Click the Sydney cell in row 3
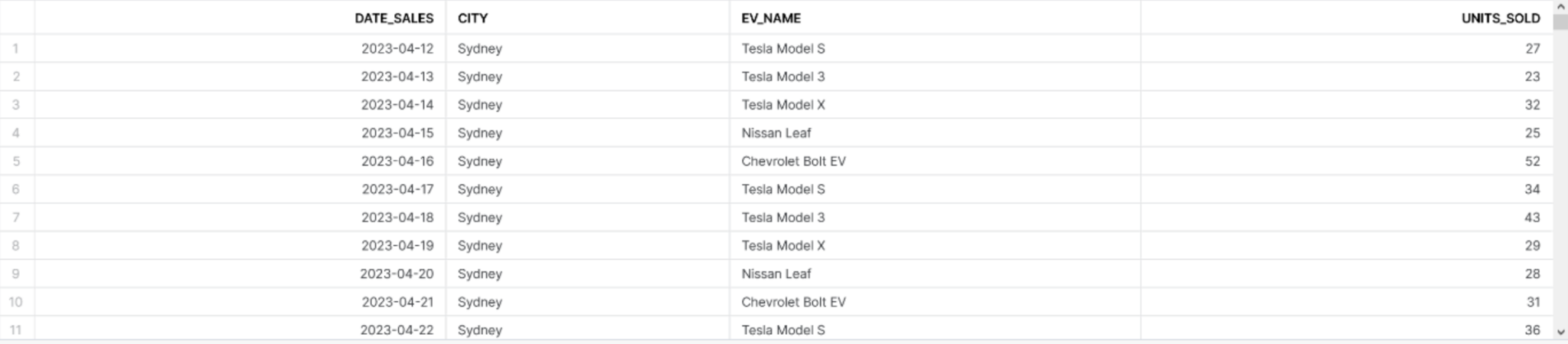The image size is (1568, 344). [587, 105]
